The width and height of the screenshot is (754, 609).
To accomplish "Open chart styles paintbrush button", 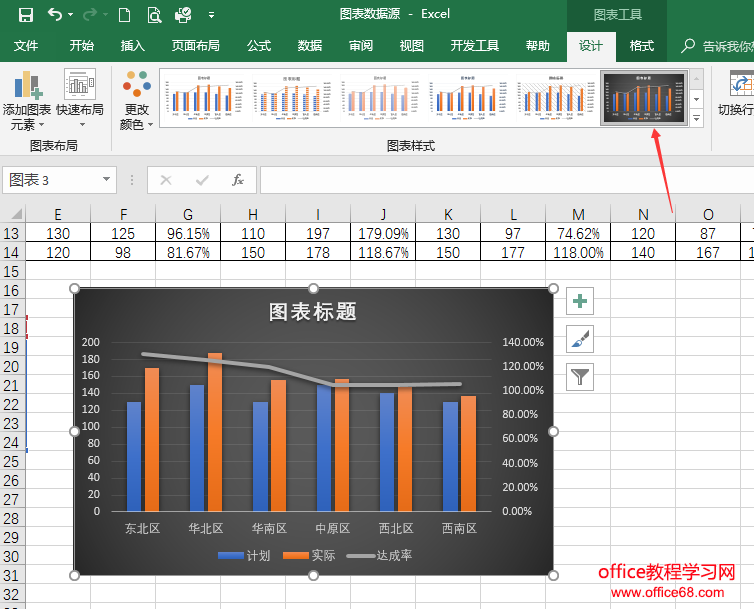I will pyautogui.click(x=580, y=339).
